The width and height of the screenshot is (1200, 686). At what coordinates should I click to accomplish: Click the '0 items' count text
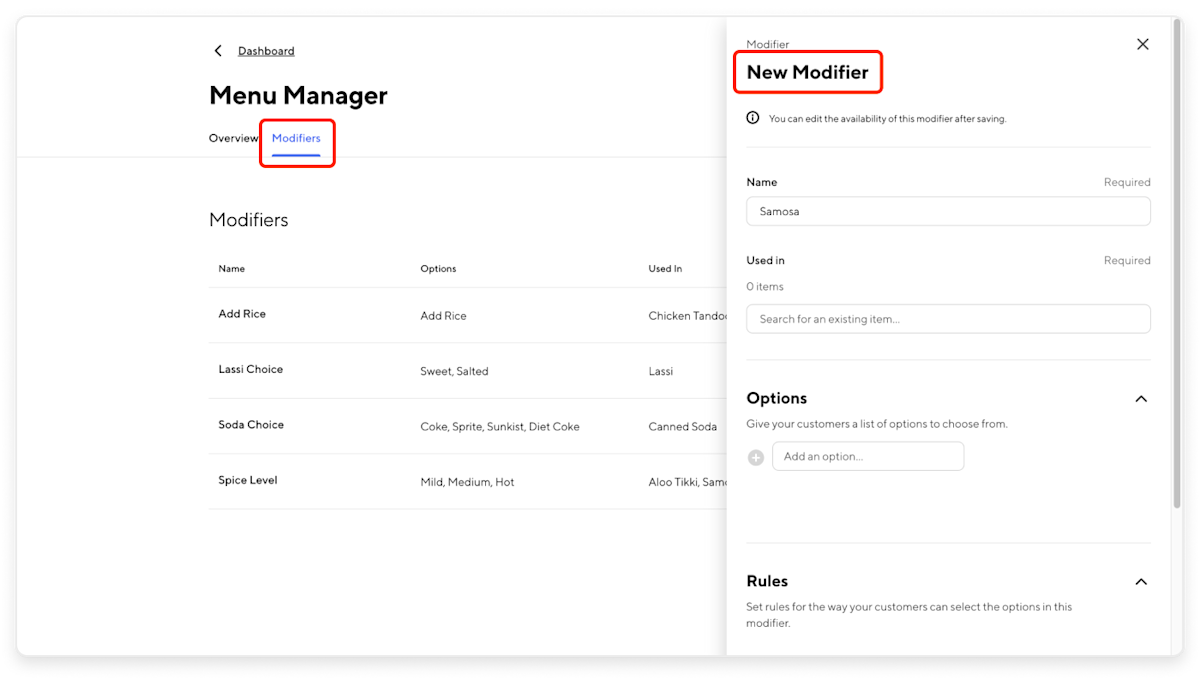point(765,287)
